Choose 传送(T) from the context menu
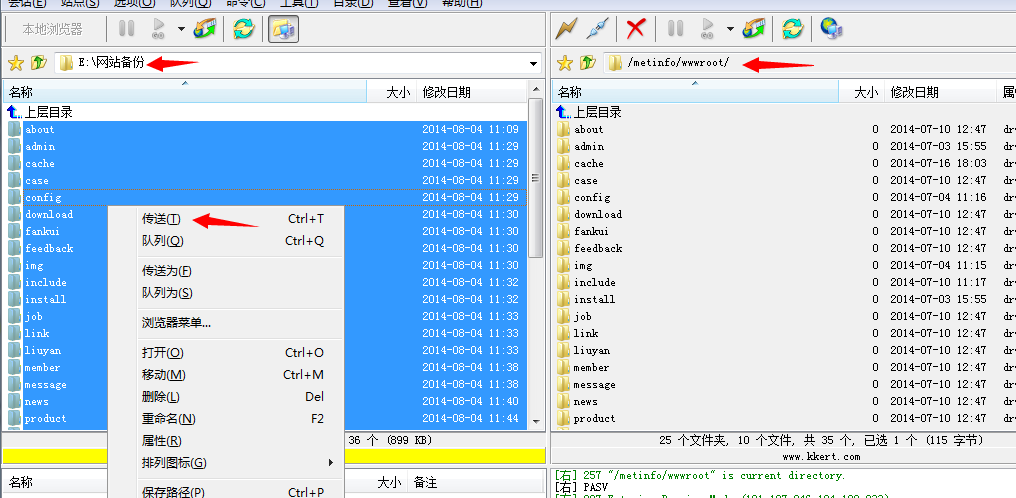This screenshot has height=498, width=1016. click(161, 219)
